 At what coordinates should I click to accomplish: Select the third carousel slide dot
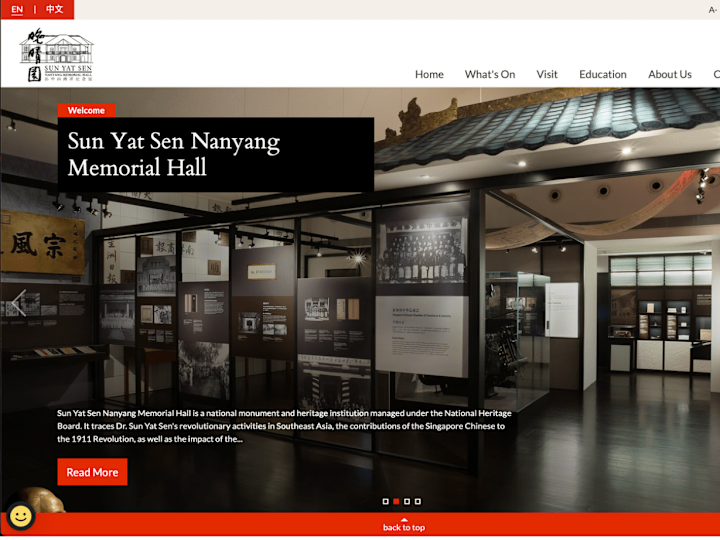pyautogui.click(x=406, y=501)
